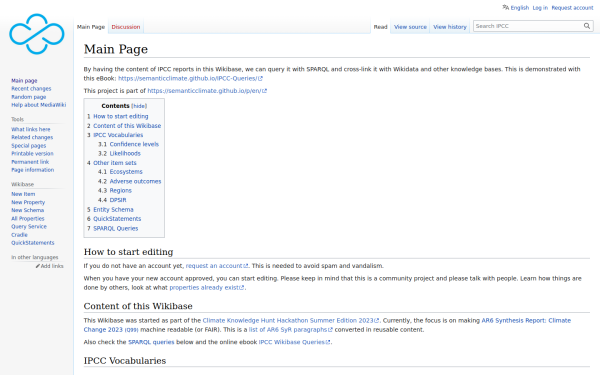The image size is (600, 375).
Task: Open IPCC Wikibase Queries ebook link
Action: coord(294,342)
